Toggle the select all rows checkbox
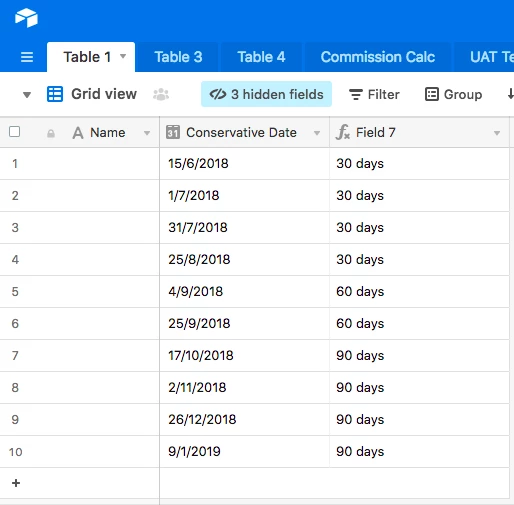The image size is (514, 505). [15, 132]
